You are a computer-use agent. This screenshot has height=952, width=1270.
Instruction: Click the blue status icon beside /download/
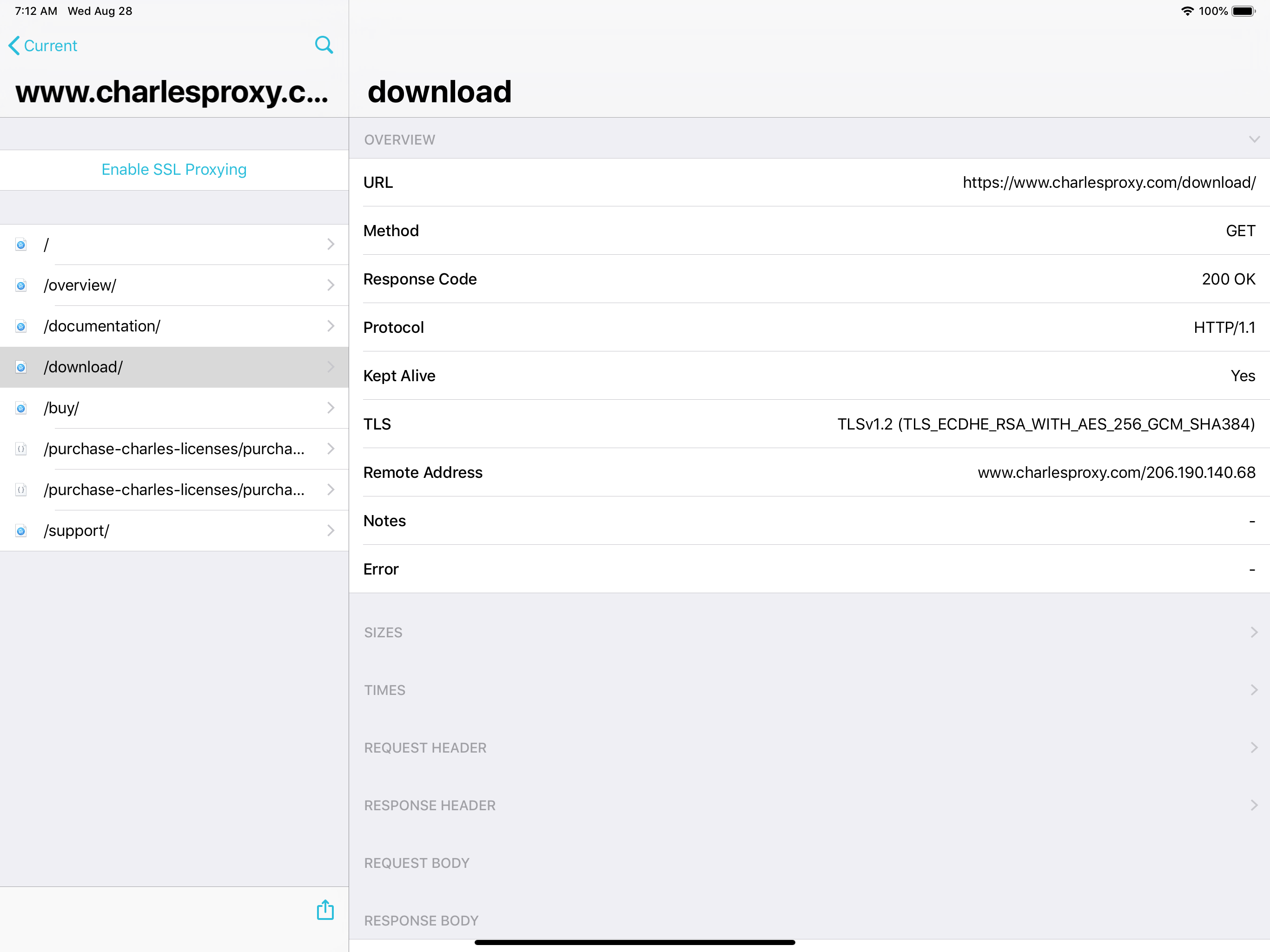(x=21, y=367)
